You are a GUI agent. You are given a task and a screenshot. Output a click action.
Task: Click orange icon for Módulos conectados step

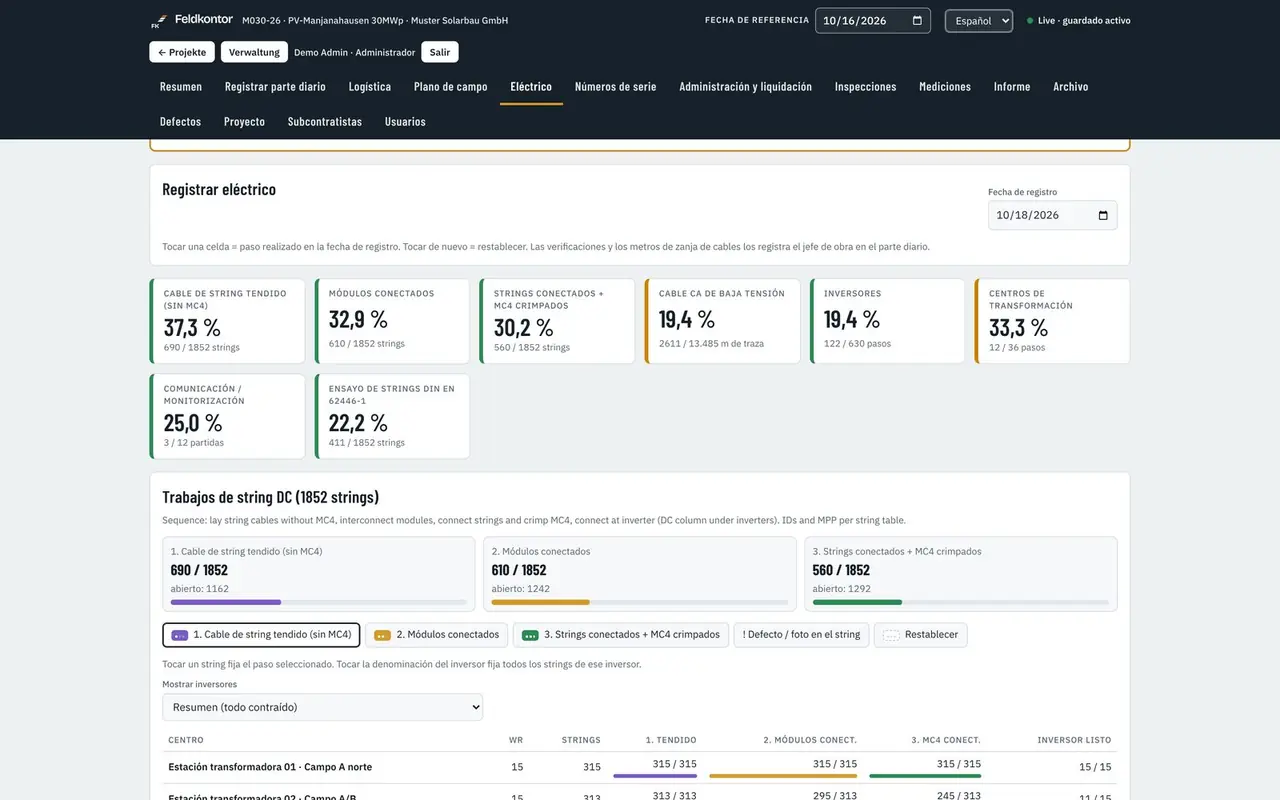point(382,635)
